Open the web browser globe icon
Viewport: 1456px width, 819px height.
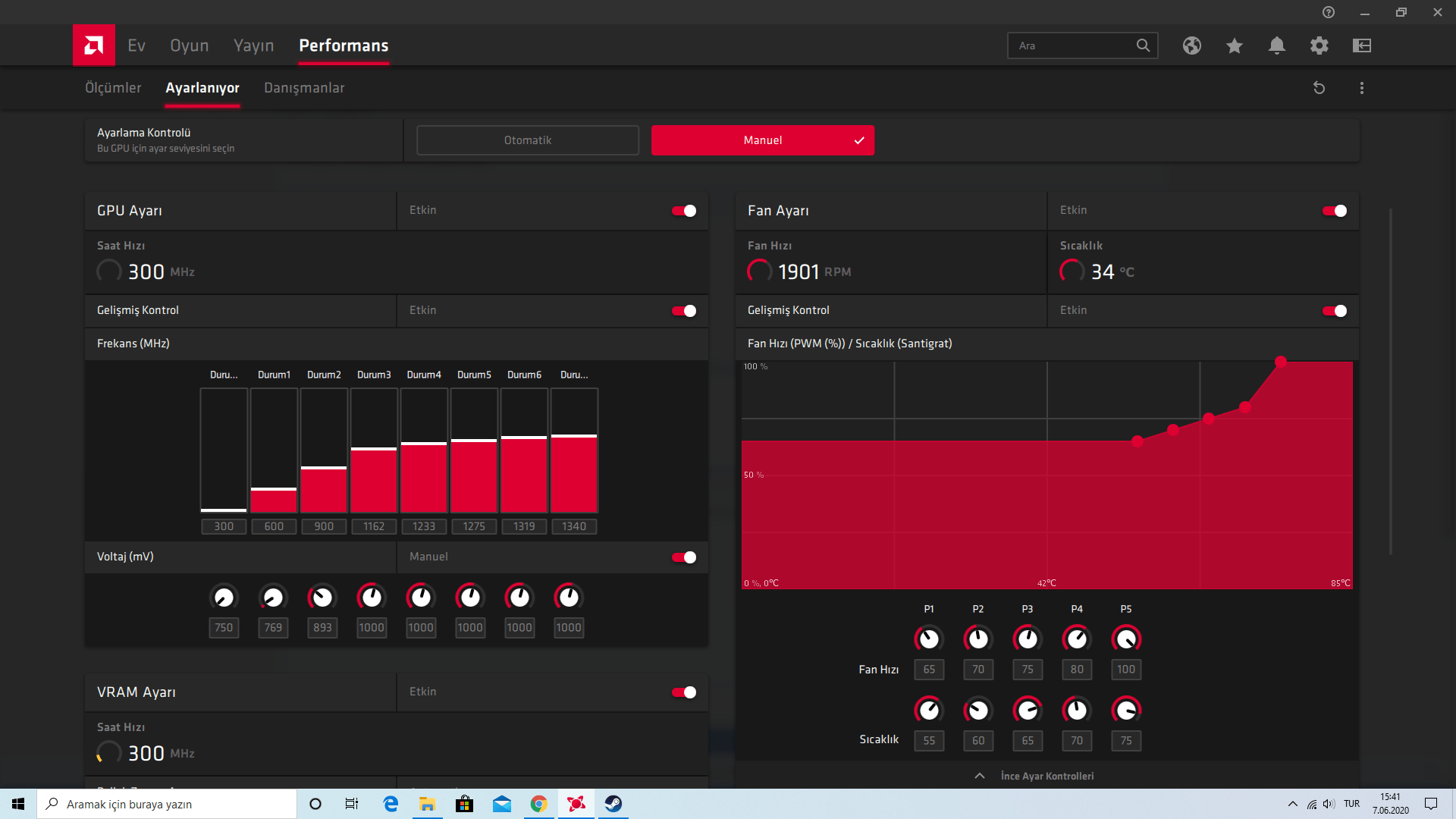click(x=1191, y=45)
